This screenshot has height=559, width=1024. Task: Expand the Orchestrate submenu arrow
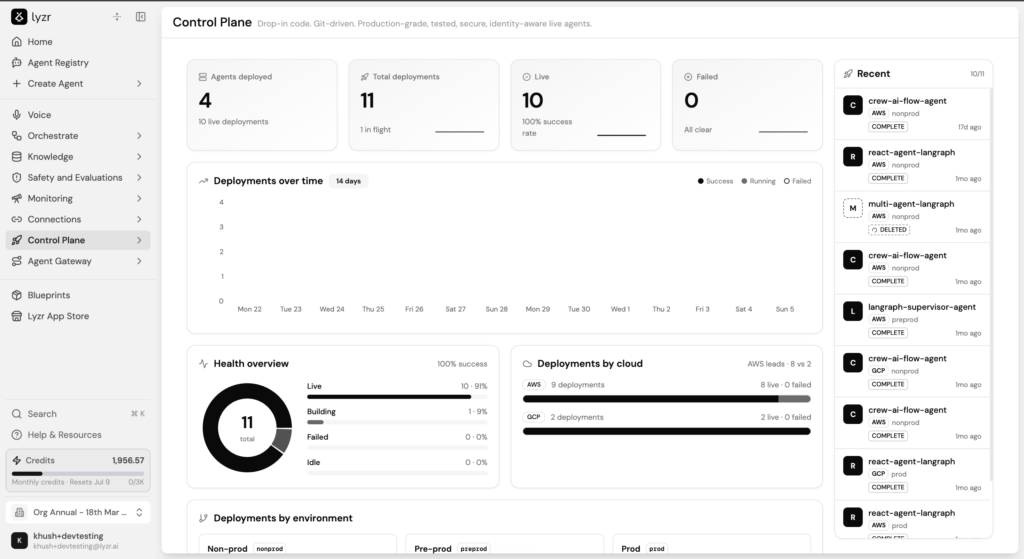(139, 136)
